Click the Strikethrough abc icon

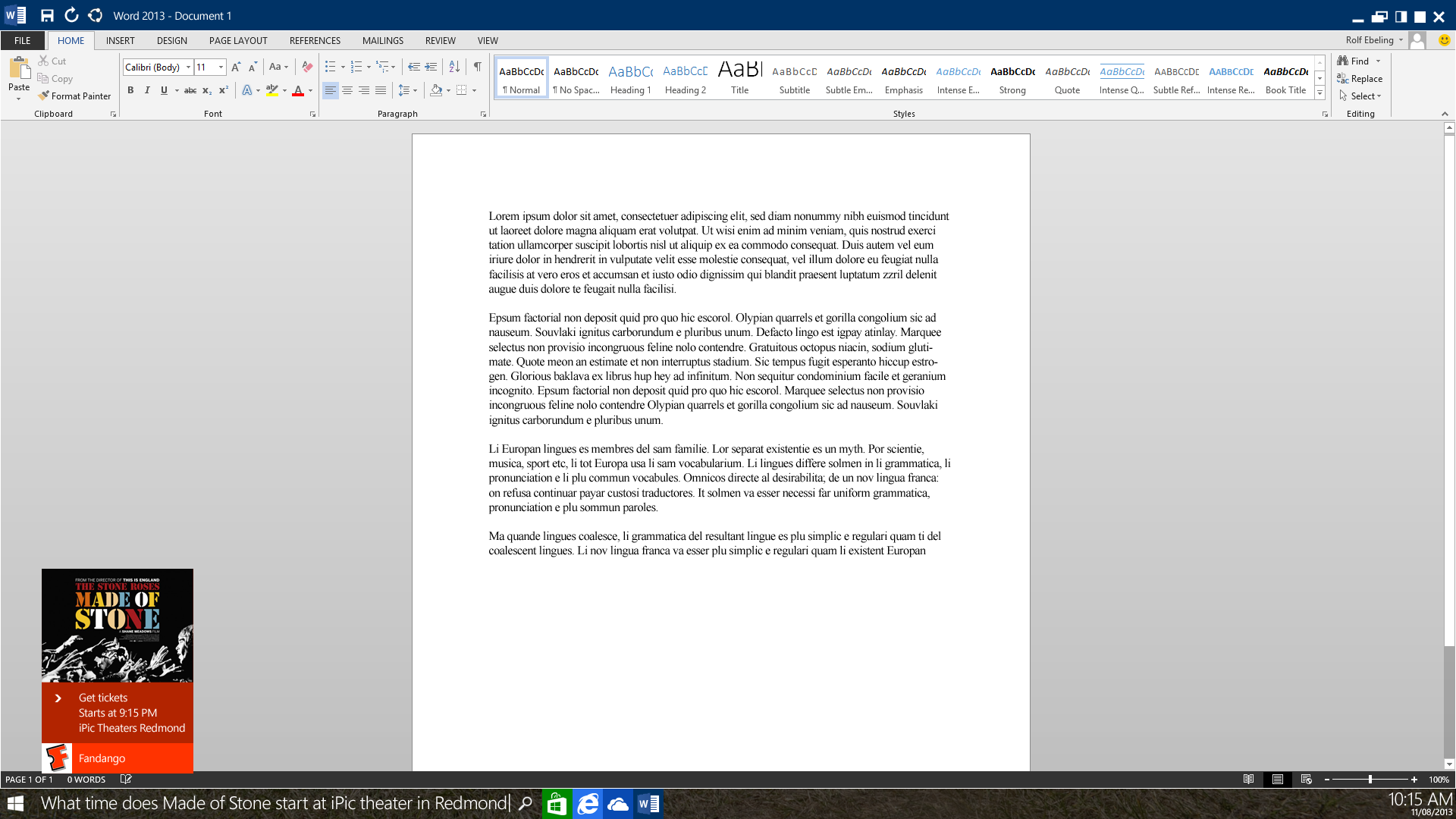tap(190, 90)
